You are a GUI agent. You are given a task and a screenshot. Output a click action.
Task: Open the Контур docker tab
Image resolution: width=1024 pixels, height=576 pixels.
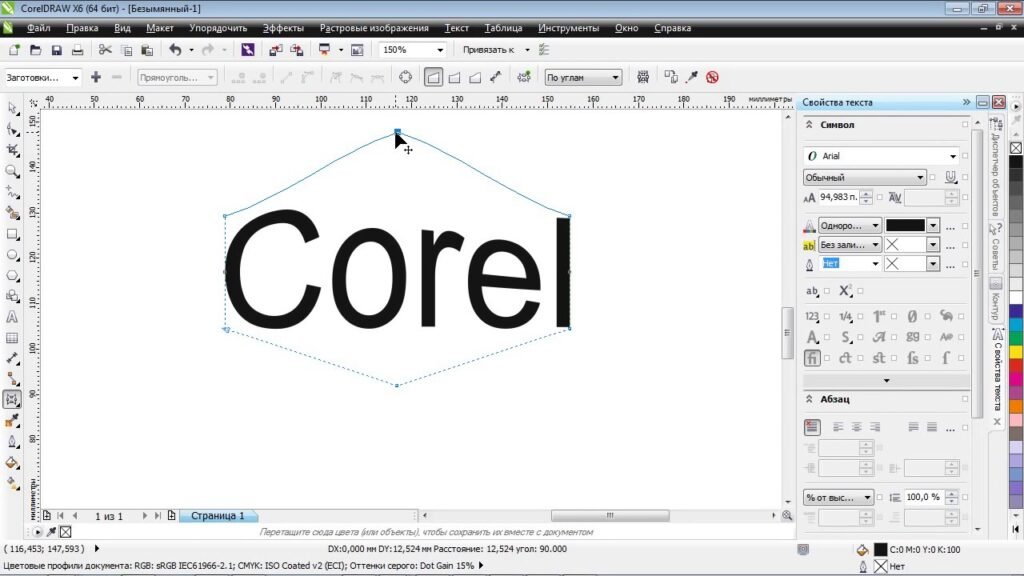point(995,300)
